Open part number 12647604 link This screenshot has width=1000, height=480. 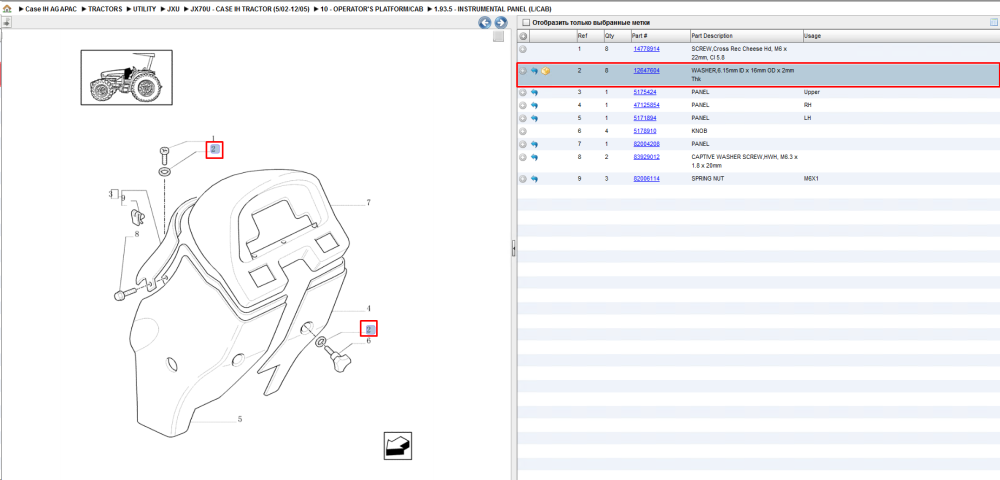pos(646,70)
